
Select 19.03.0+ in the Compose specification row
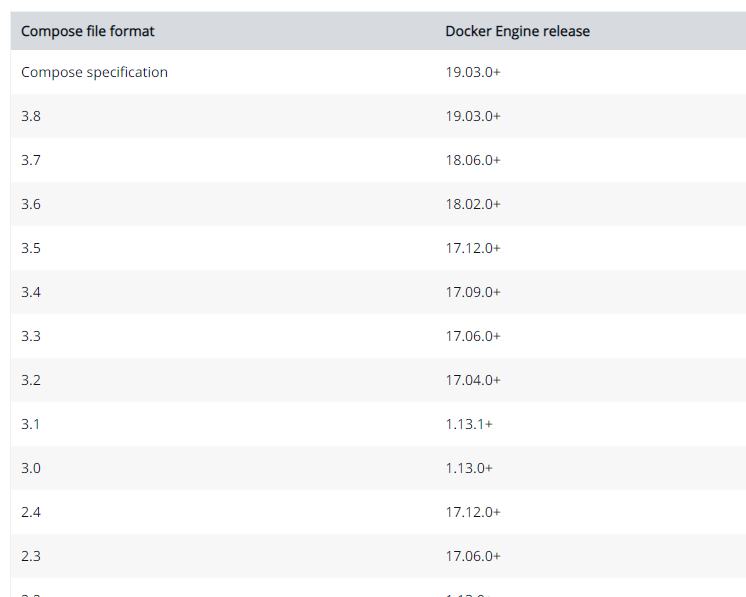click(x=472, y=72)
